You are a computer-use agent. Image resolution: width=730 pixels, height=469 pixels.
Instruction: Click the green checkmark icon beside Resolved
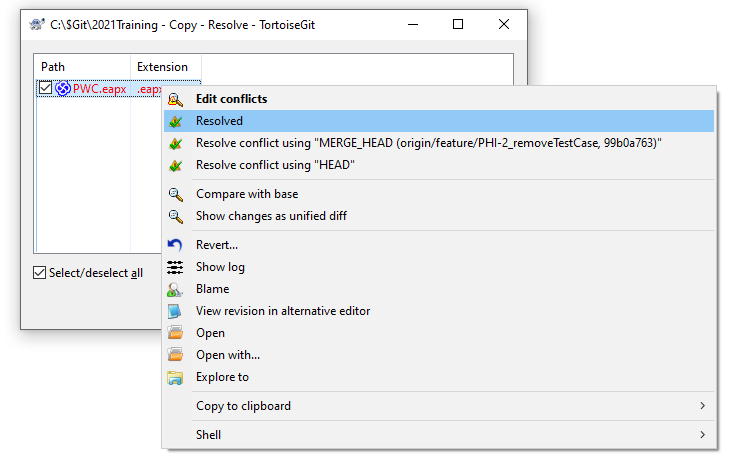(176, 121)
